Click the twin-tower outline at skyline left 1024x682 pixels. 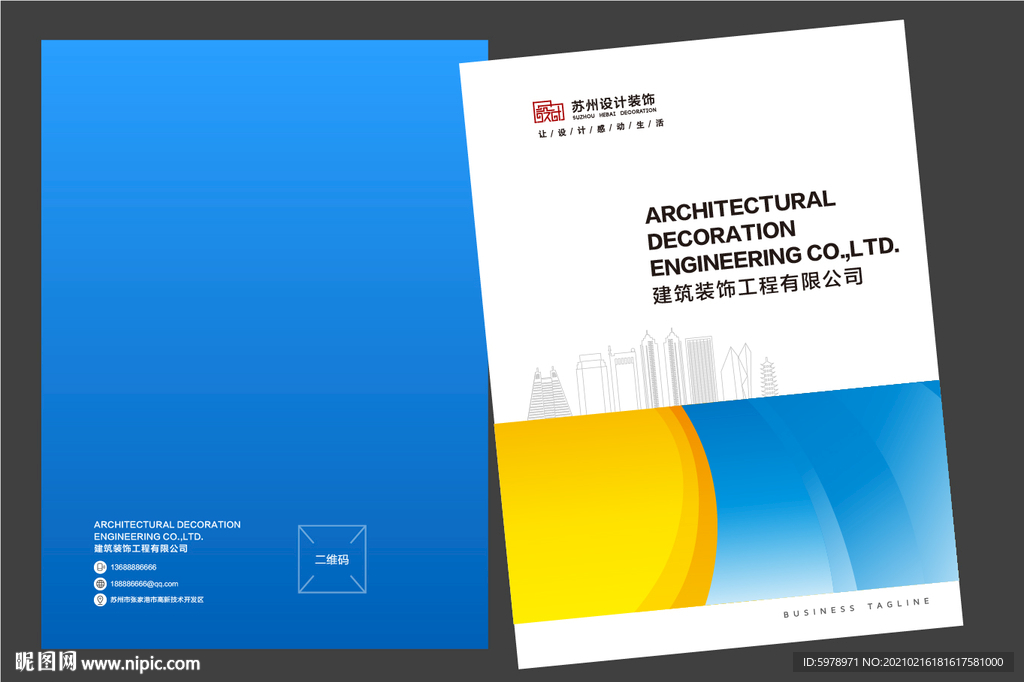tap(548, 394)
